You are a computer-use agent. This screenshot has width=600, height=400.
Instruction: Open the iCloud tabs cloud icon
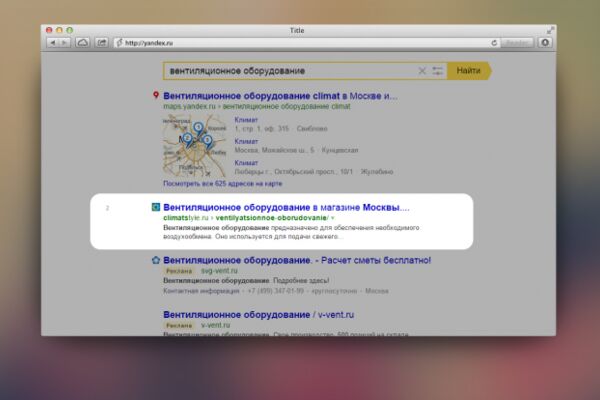tap(82, 43)
